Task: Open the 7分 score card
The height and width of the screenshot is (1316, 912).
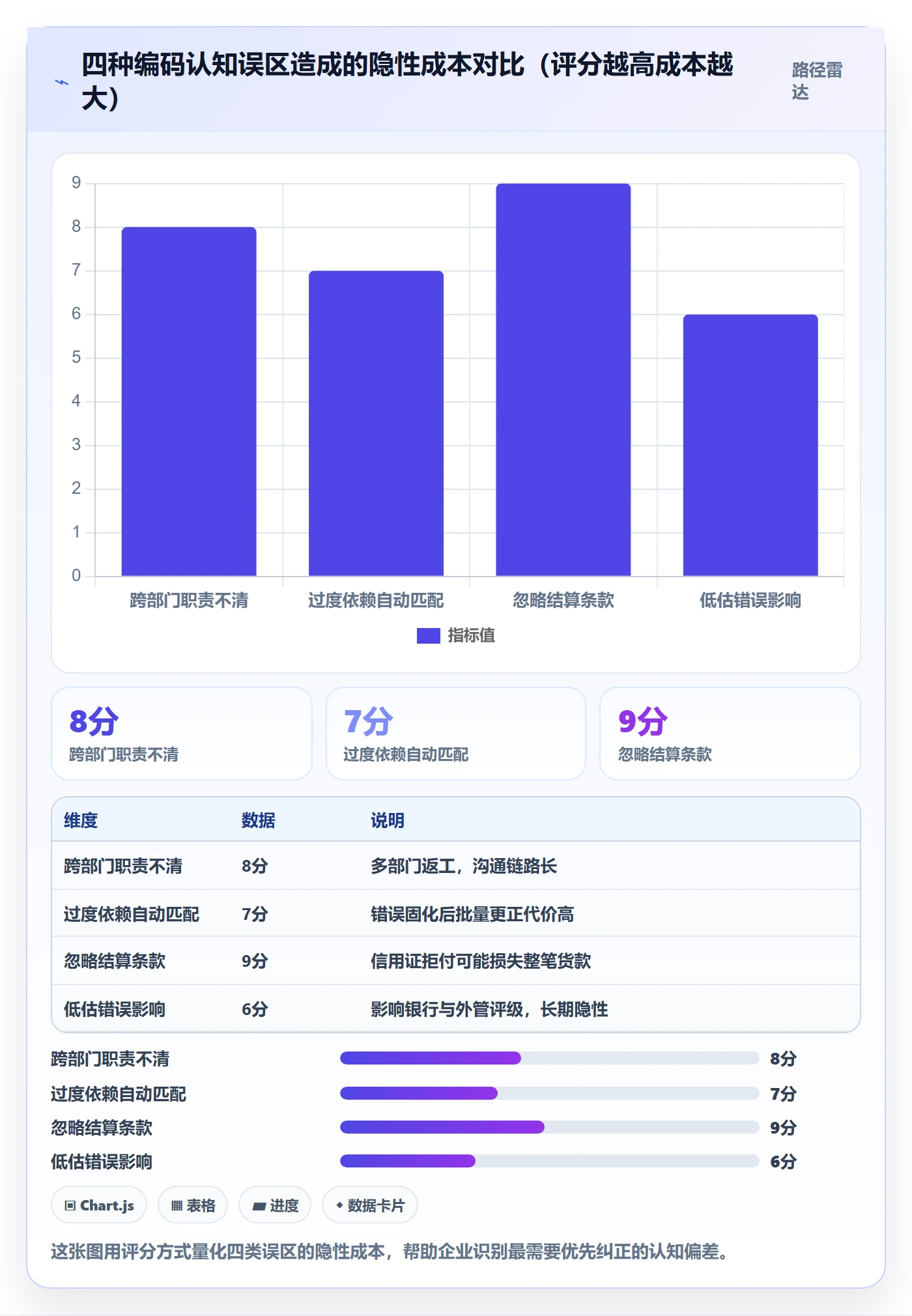Action: click(456, 734)
